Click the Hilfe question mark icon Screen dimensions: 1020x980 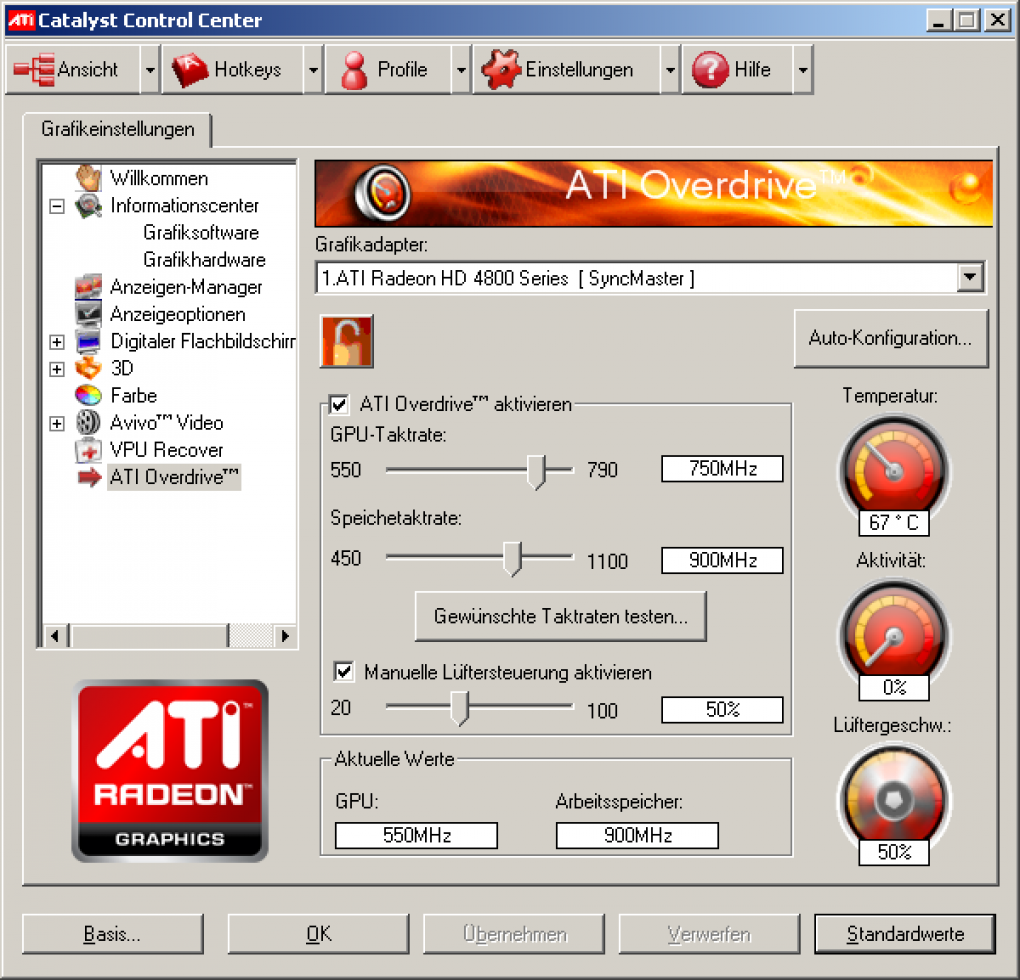point(710,70)
